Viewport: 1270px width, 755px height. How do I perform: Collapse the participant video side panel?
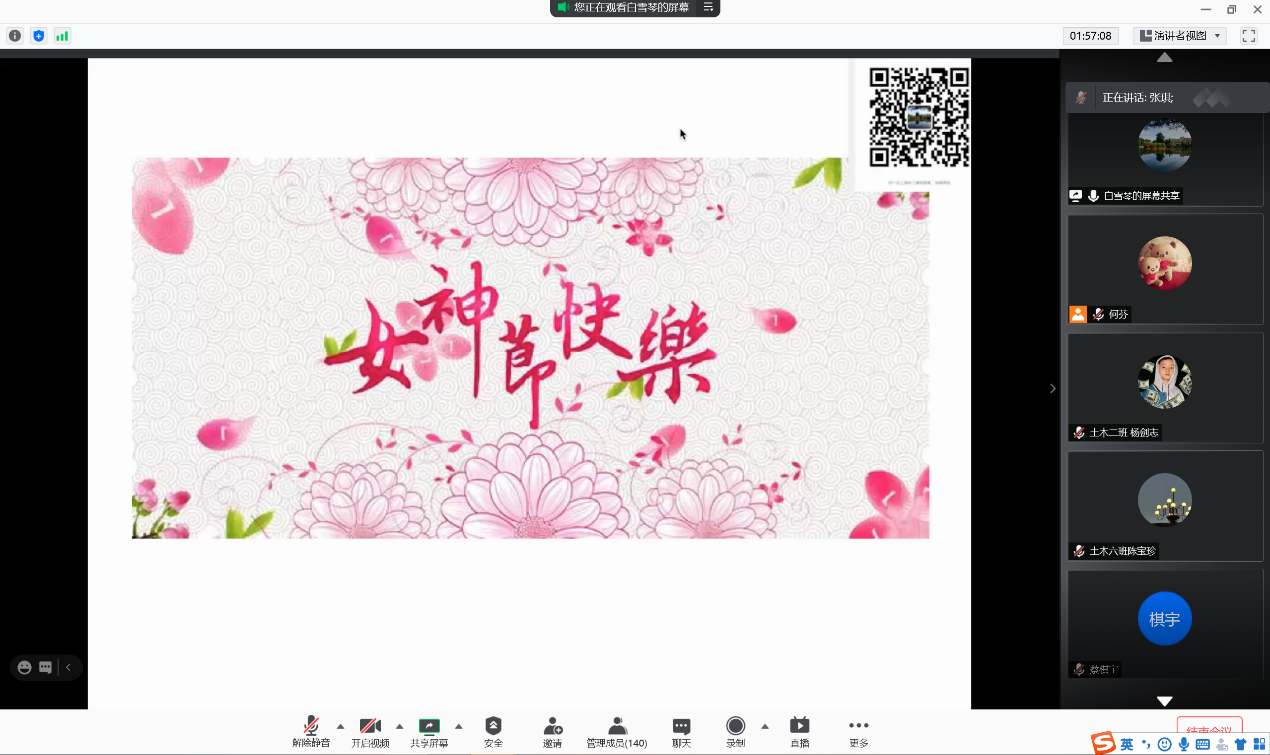point(1052,388)
